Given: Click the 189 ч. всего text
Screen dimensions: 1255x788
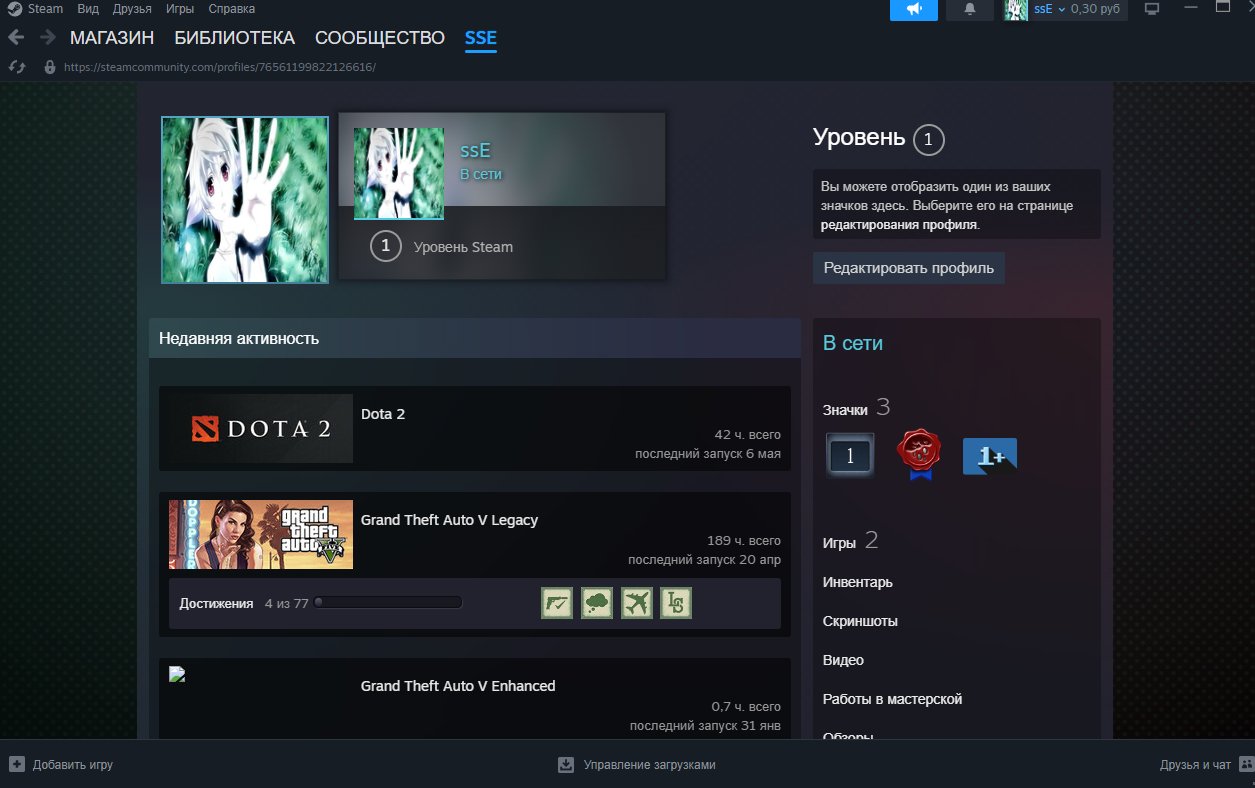Looking at the screenshot, I should coord(744,541).
